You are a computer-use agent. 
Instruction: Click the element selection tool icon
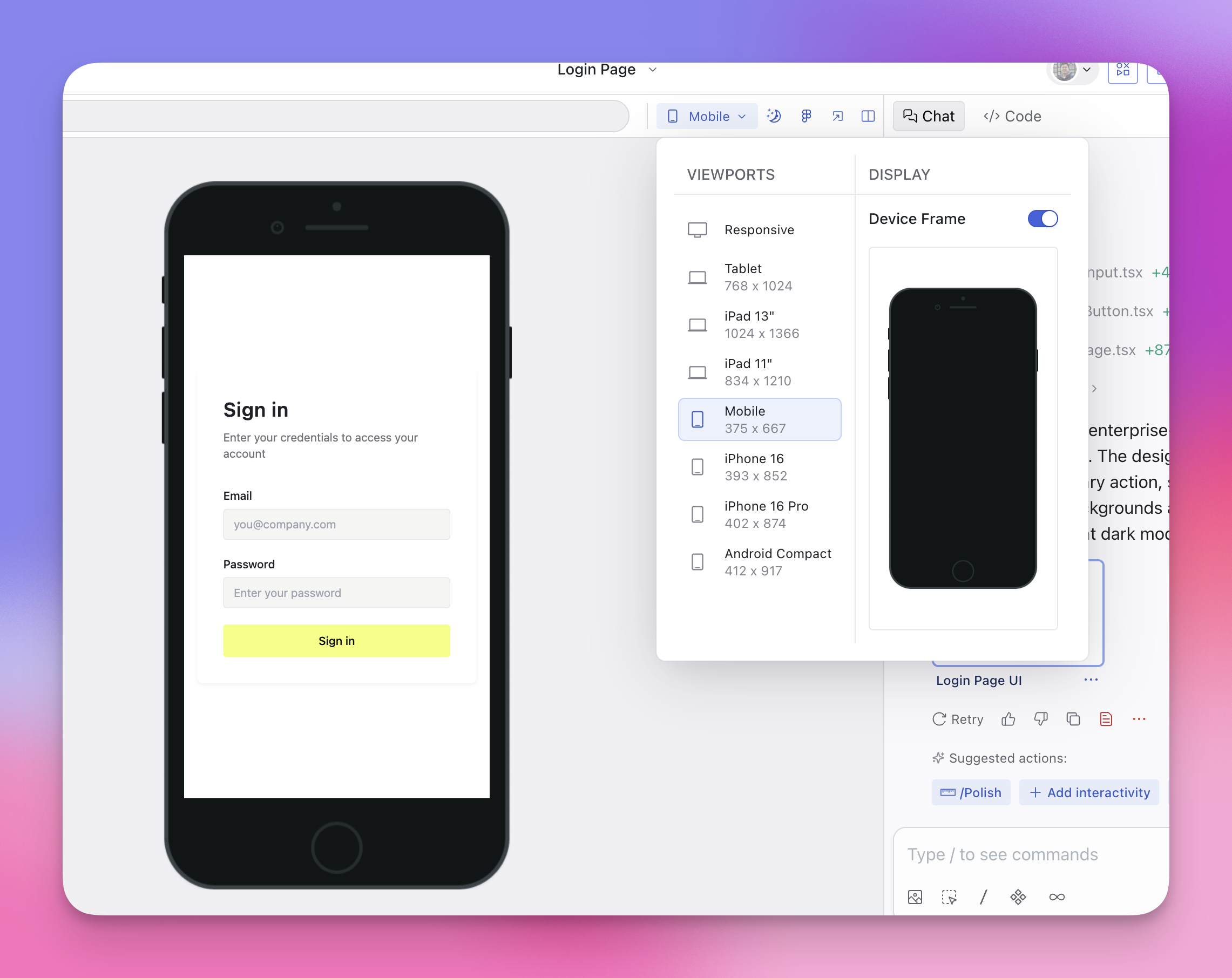click(x=949, y=897)
